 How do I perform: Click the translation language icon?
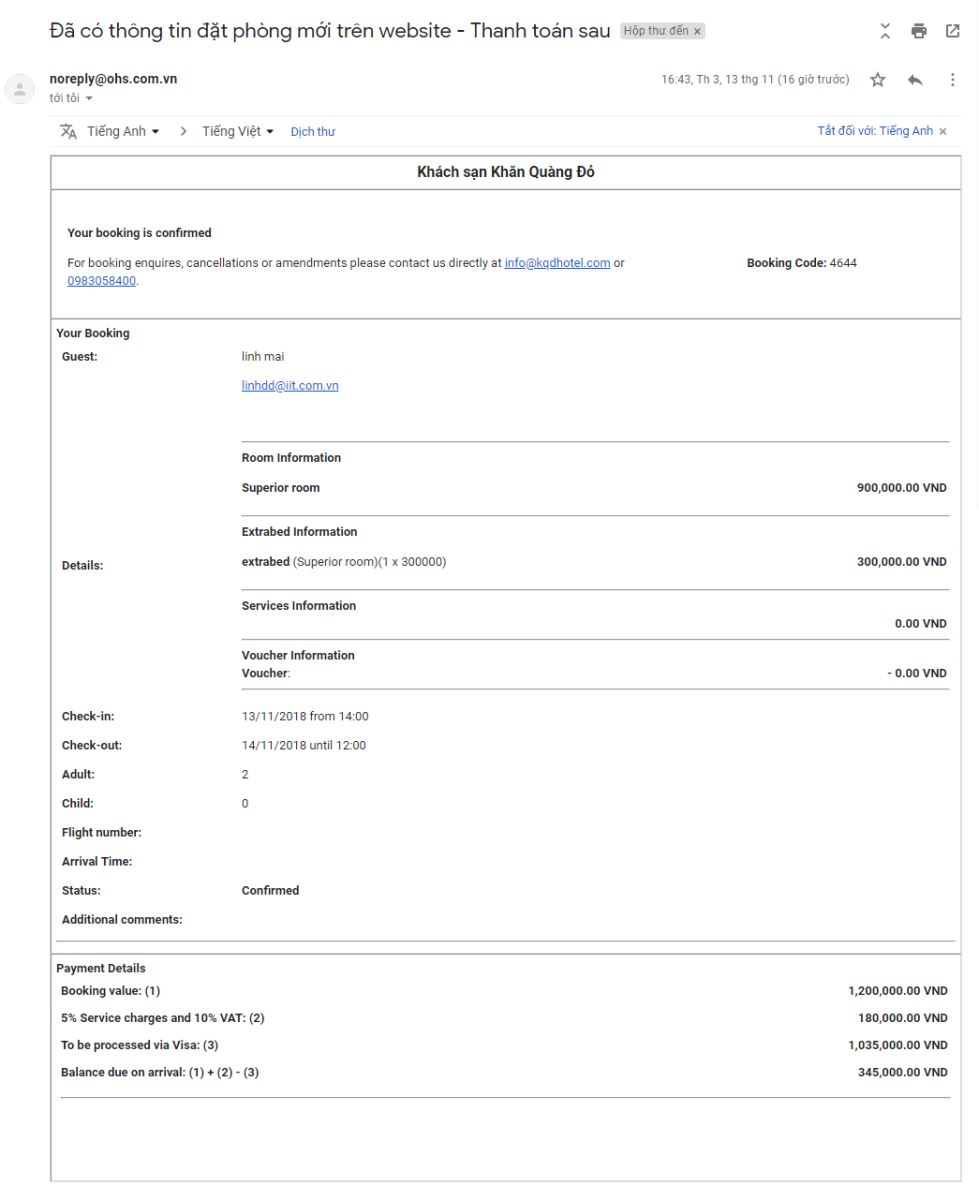pyautogui.click(x=69, y=131)
